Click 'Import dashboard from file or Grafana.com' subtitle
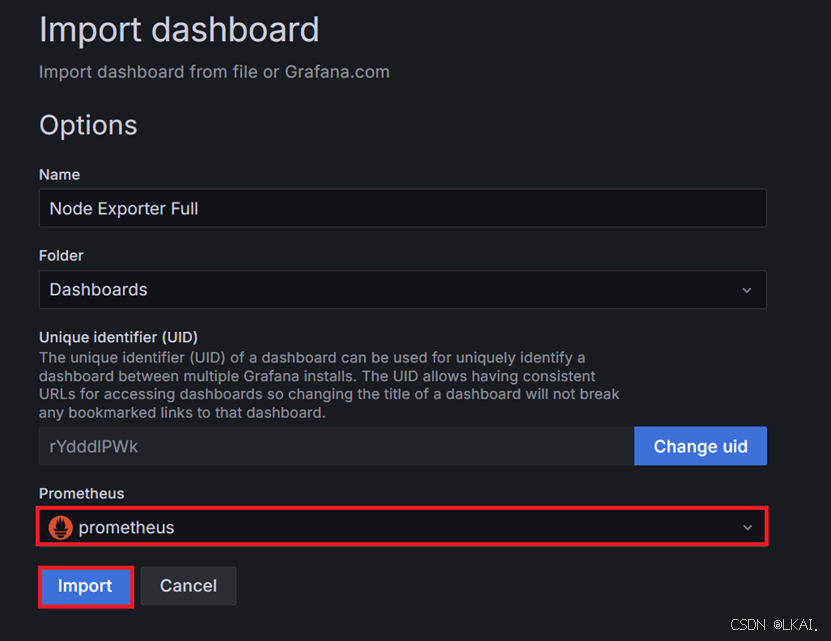This screenshot has width=831, height=641. tap(214, 72)
